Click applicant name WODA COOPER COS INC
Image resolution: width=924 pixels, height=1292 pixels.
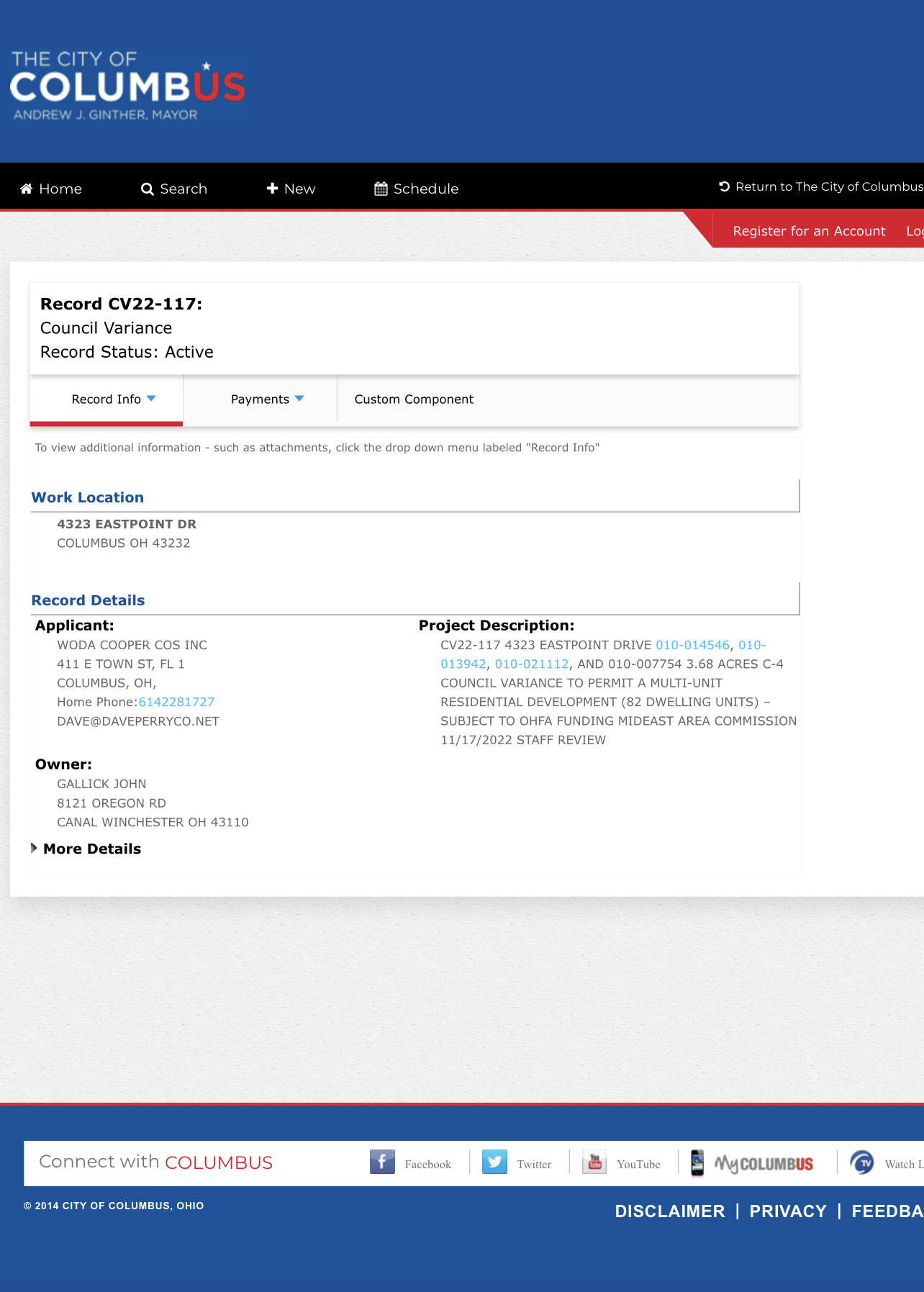[x=132, y=645]
